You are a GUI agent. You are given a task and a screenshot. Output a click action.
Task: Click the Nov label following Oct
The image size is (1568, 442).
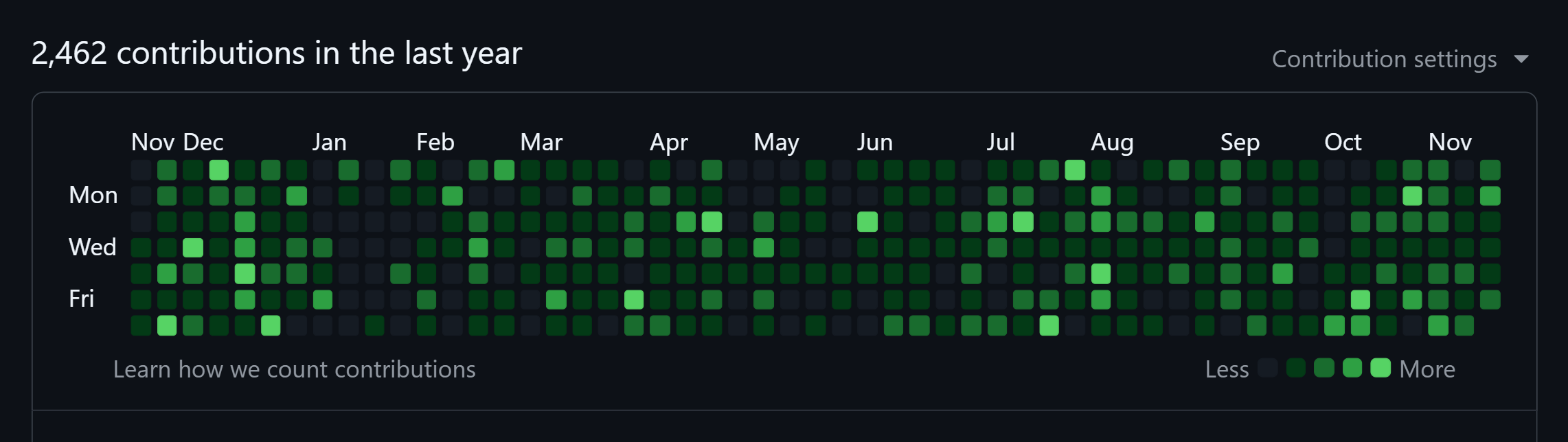(x=1450, y=142)
